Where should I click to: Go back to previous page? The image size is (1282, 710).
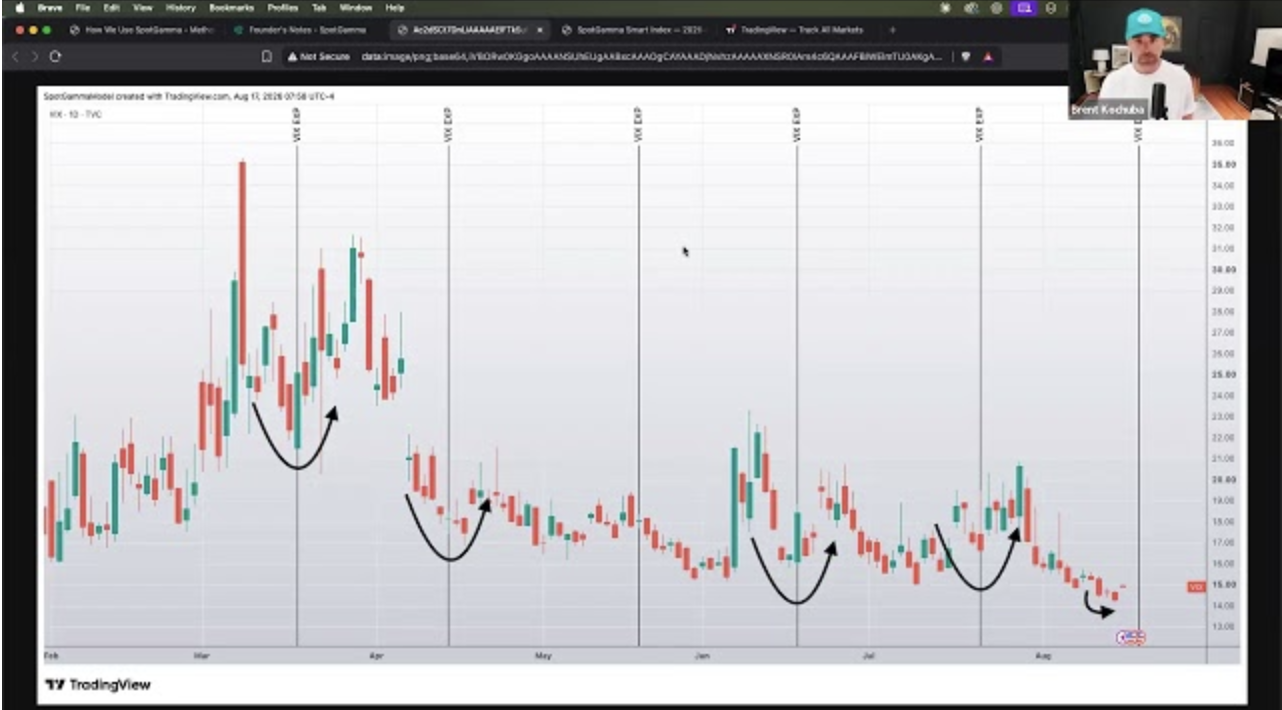pyautogui.click(x=16, y=57)
